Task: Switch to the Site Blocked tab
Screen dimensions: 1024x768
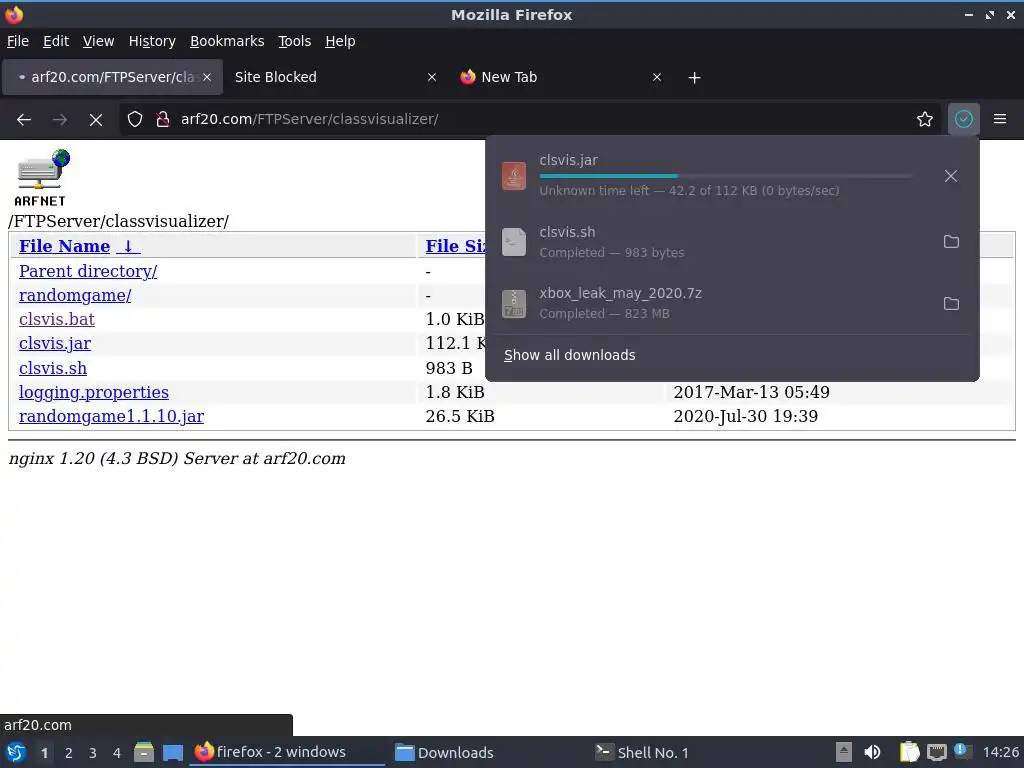Action: [334, 77]
